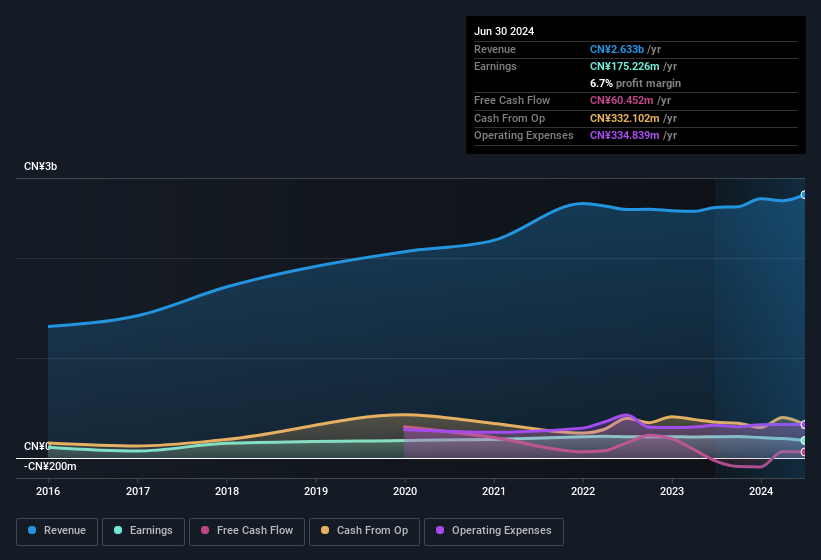Screen dimensions: 821x560
Task: Click the CN¥60.452m free cash flow value
Action: pos(620,100)
